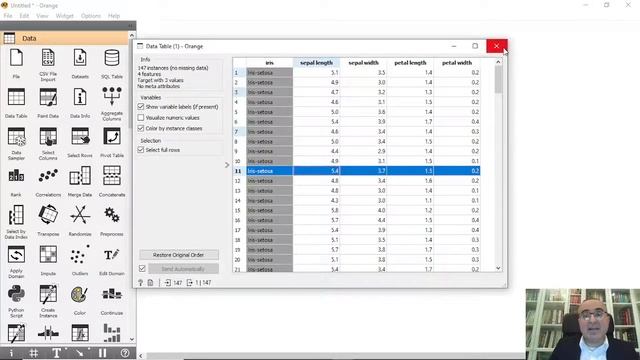640x360 pixels.
Task: Open the Options menu
Action: [x=91, y=16]
